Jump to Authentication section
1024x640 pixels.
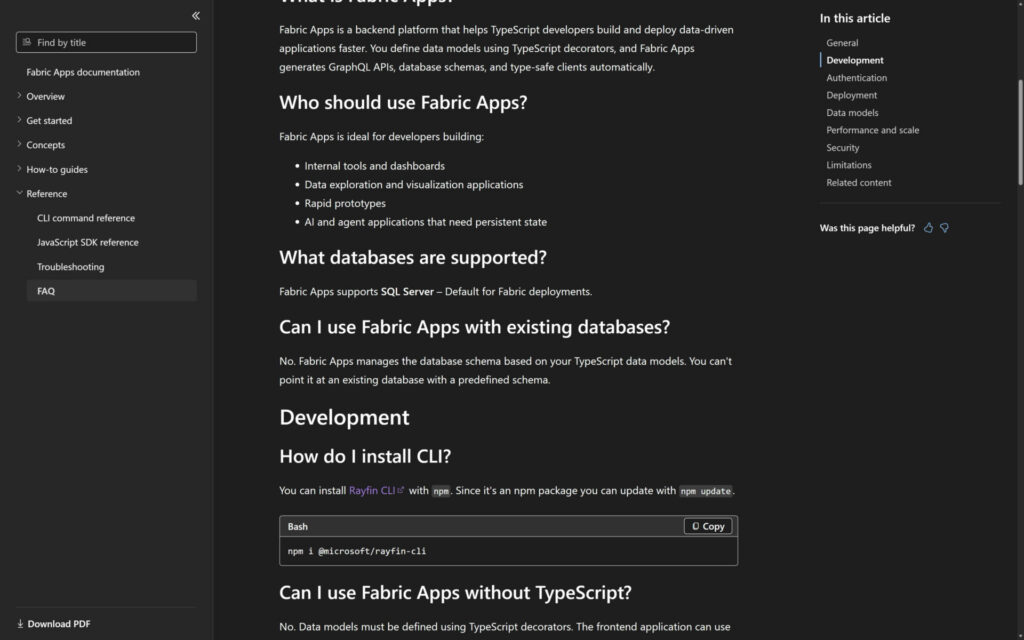tap(856, 78)
